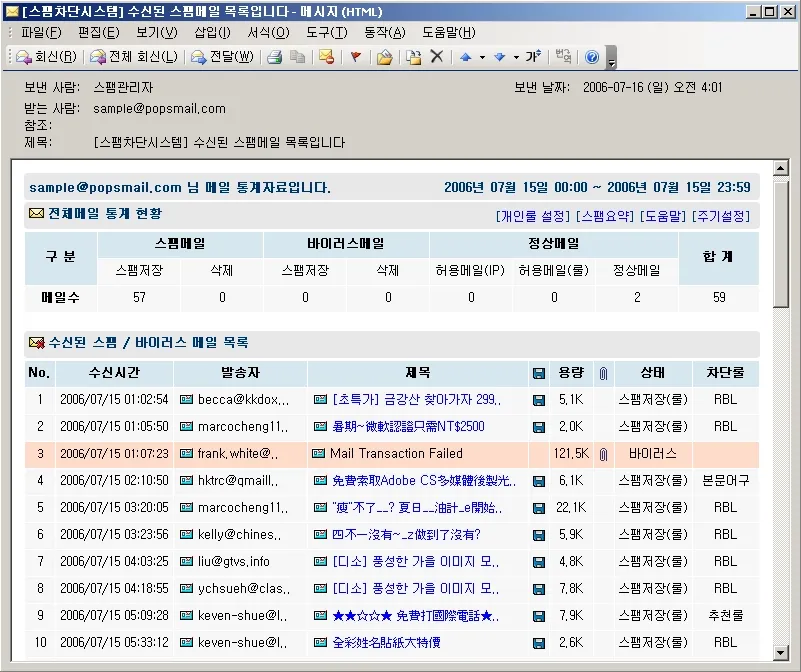801x672 pixels.
Task: Delete the message with the X icon
Action: 437,57
